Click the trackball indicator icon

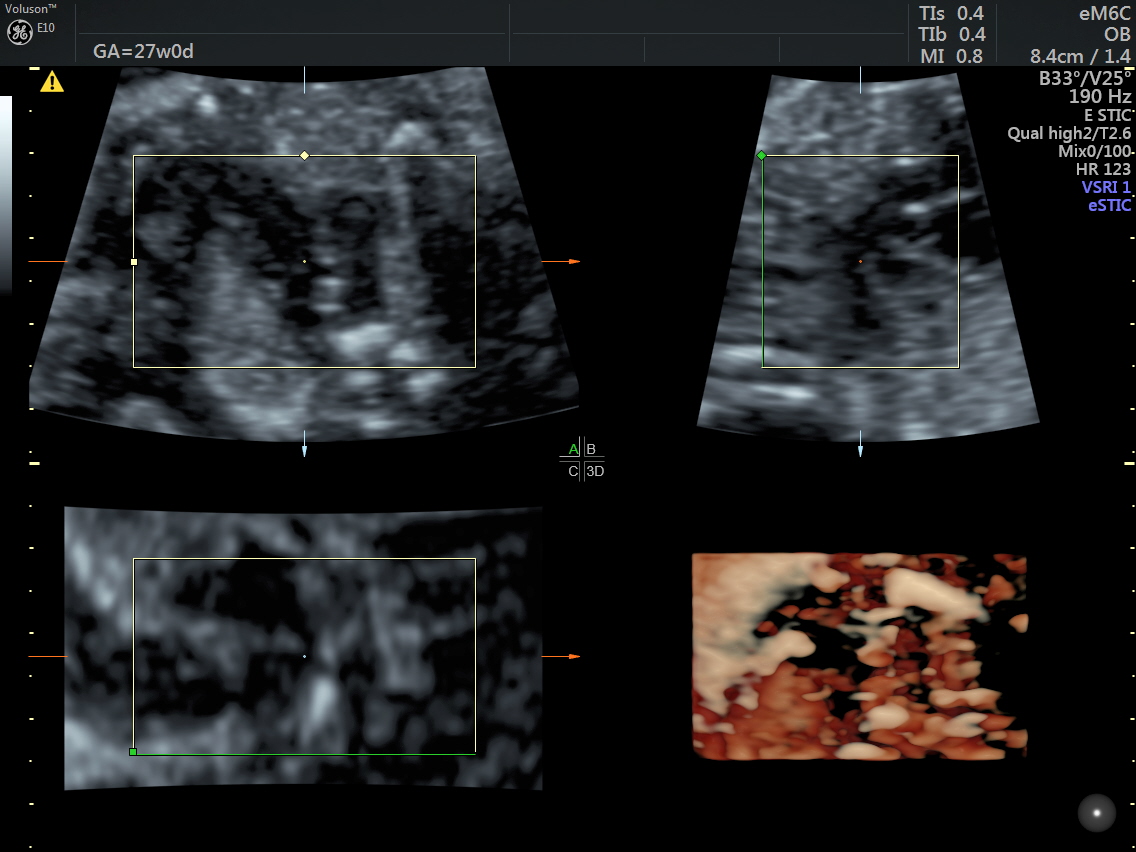(1096, 811)
